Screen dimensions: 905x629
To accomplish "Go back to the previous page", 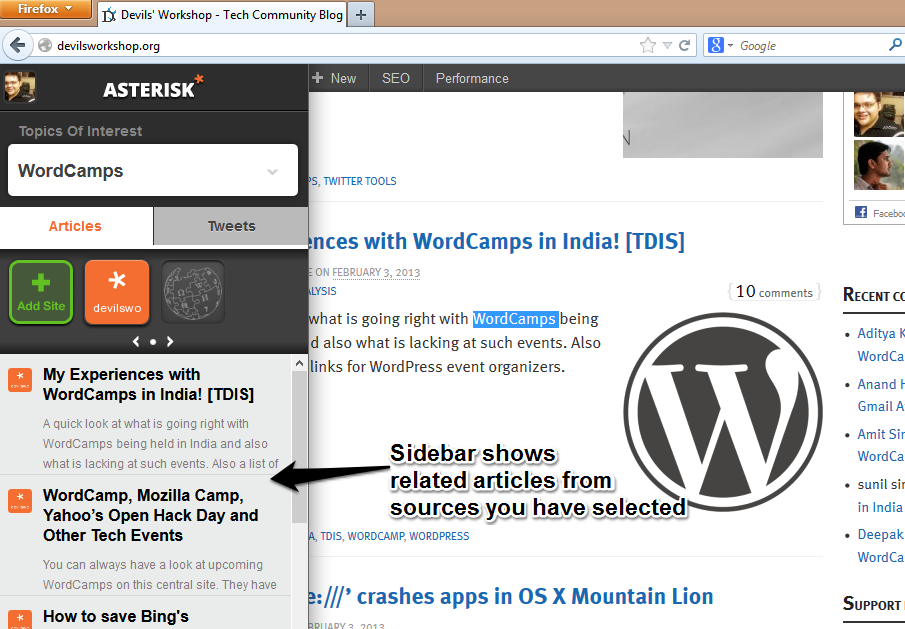I will click(x=18, y=45).
